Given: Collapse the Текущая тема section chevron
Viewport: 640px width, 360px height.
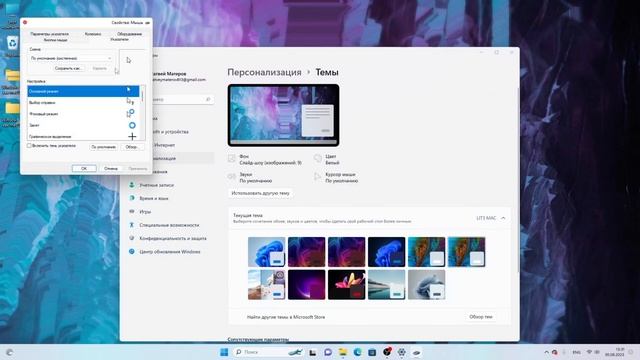Looking at the screenshot, I should click(x=503, y=218).
